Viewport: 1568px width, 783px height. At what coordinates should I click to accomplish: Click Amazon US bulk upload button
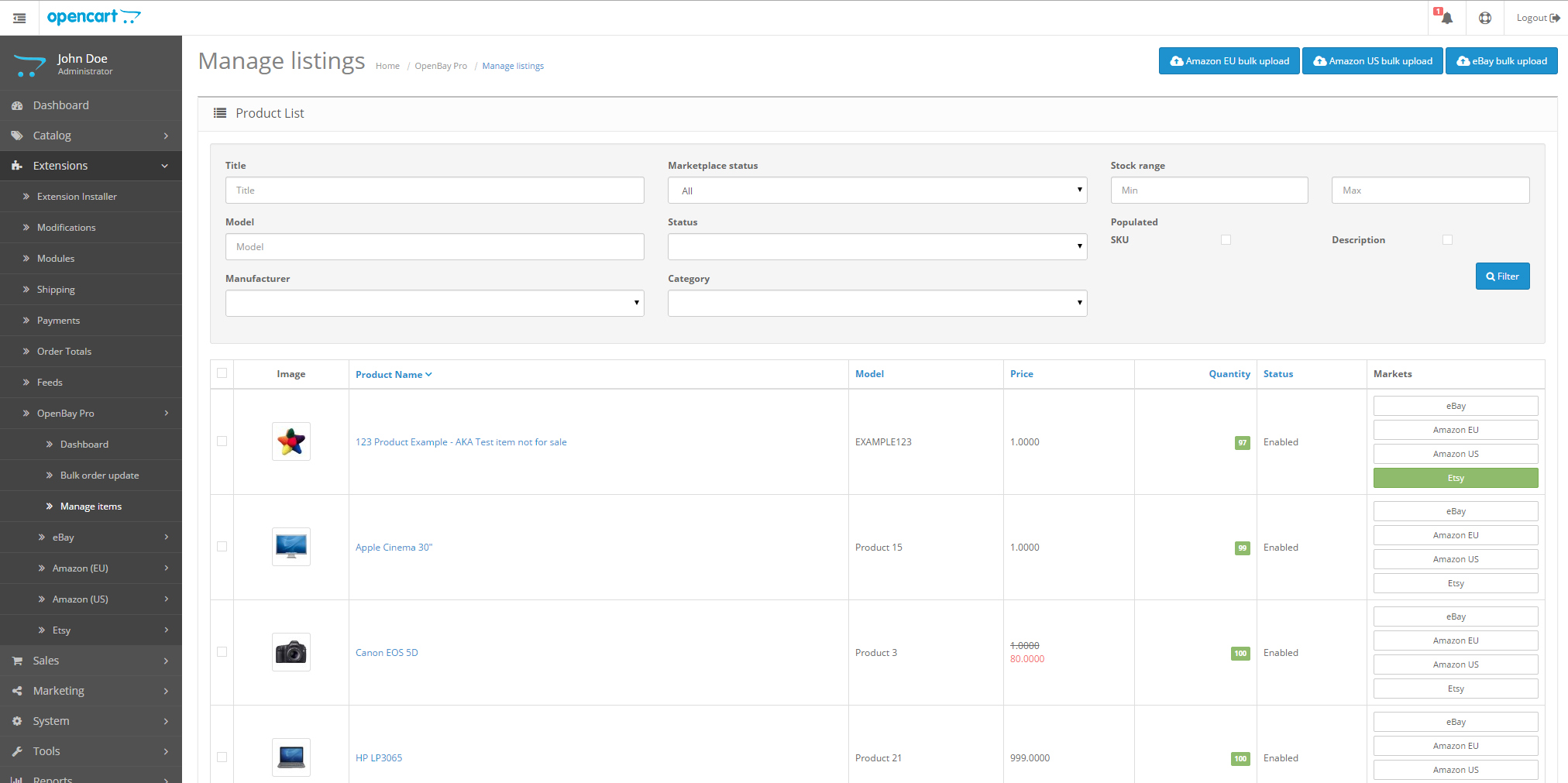point(1372,61)
